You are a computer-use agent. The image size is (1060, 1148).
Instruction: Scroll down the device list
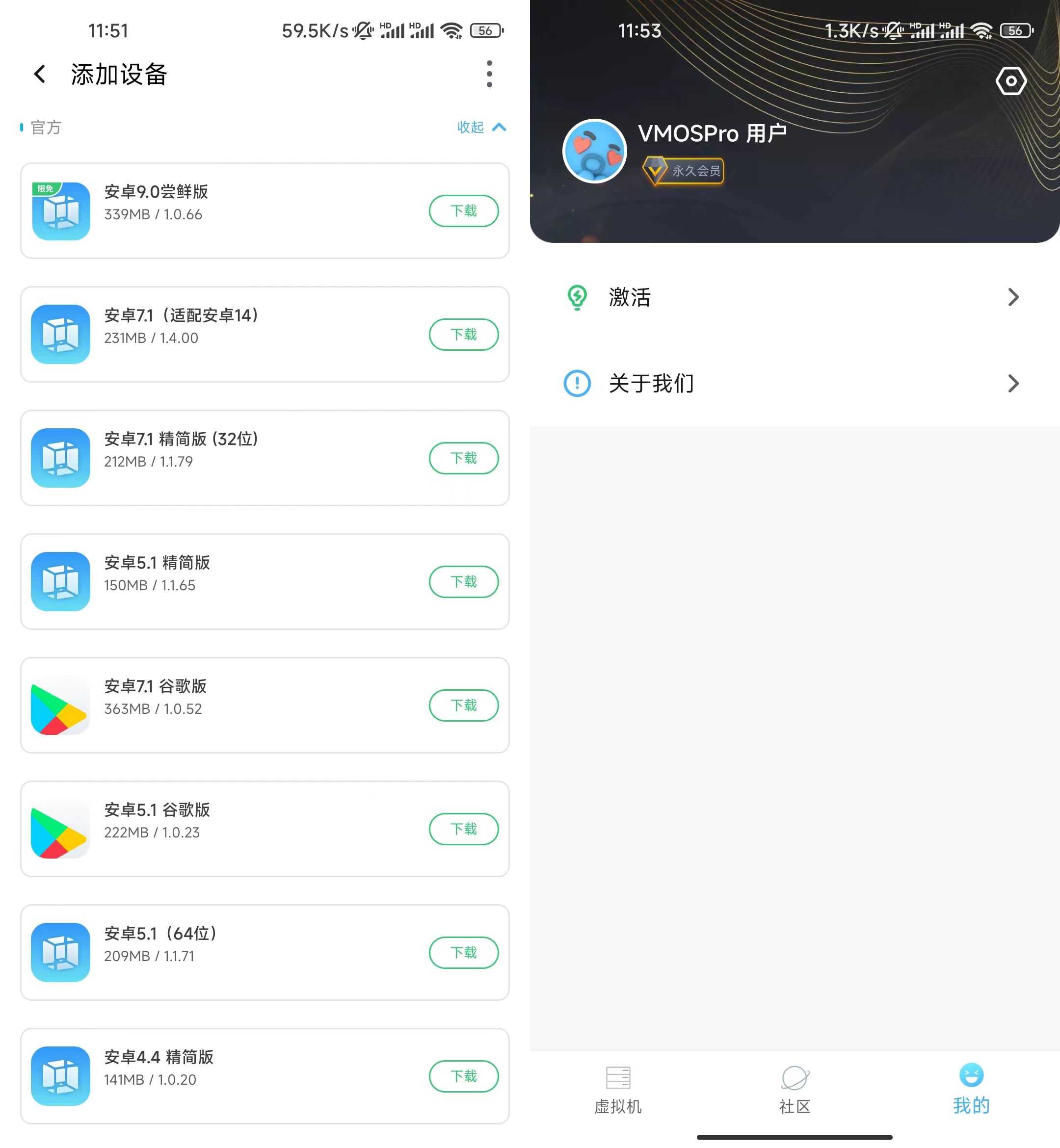265,700
